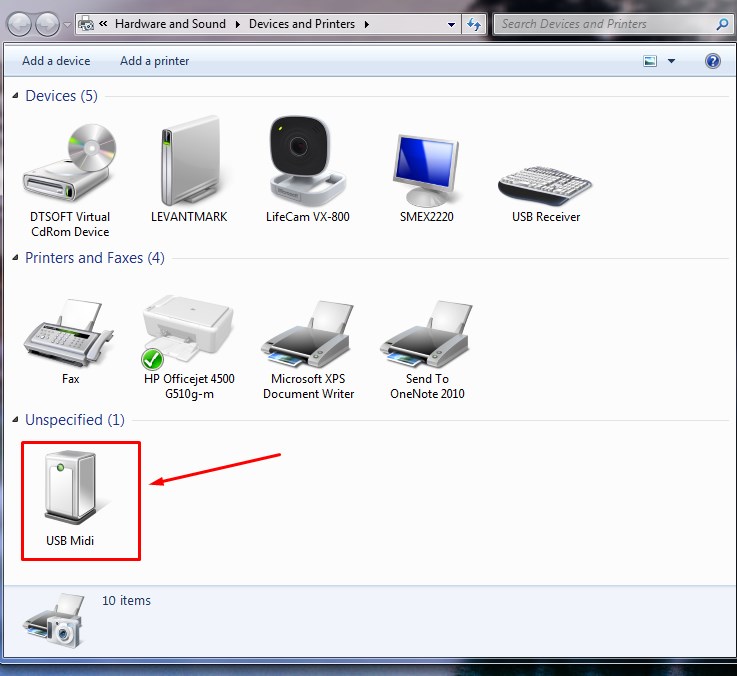The height and width of the screenshot is (676, 737).
Task: Click Add a device
Action: (x=56, y=61)
